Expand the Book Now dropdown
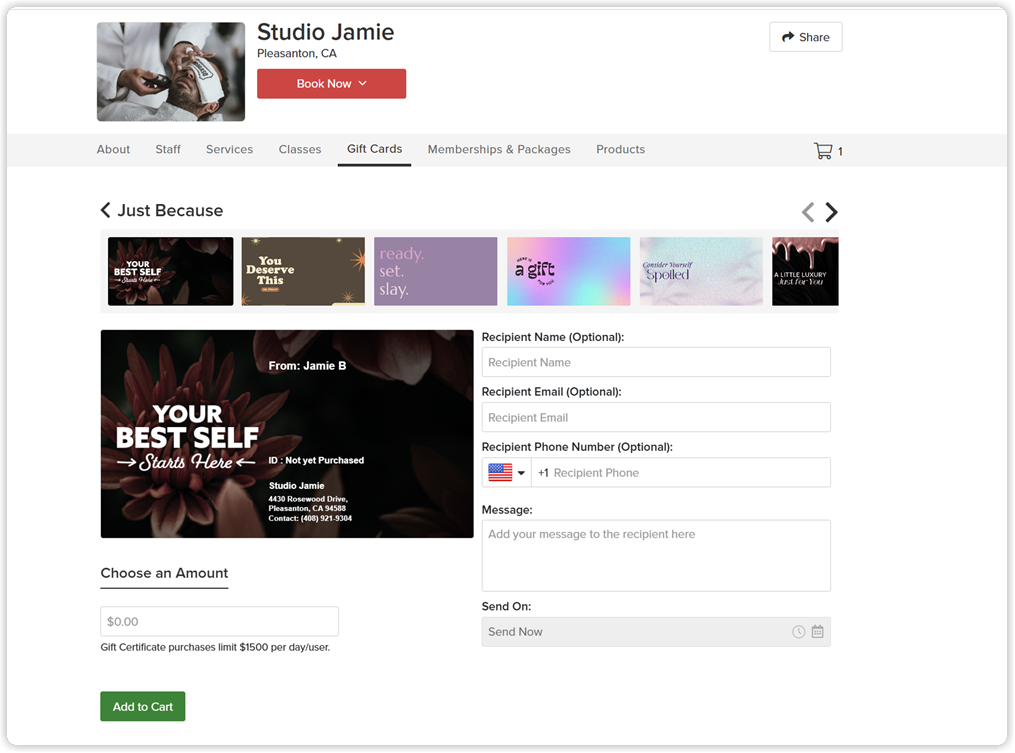 pyautogui.click(x=331, y=84)
